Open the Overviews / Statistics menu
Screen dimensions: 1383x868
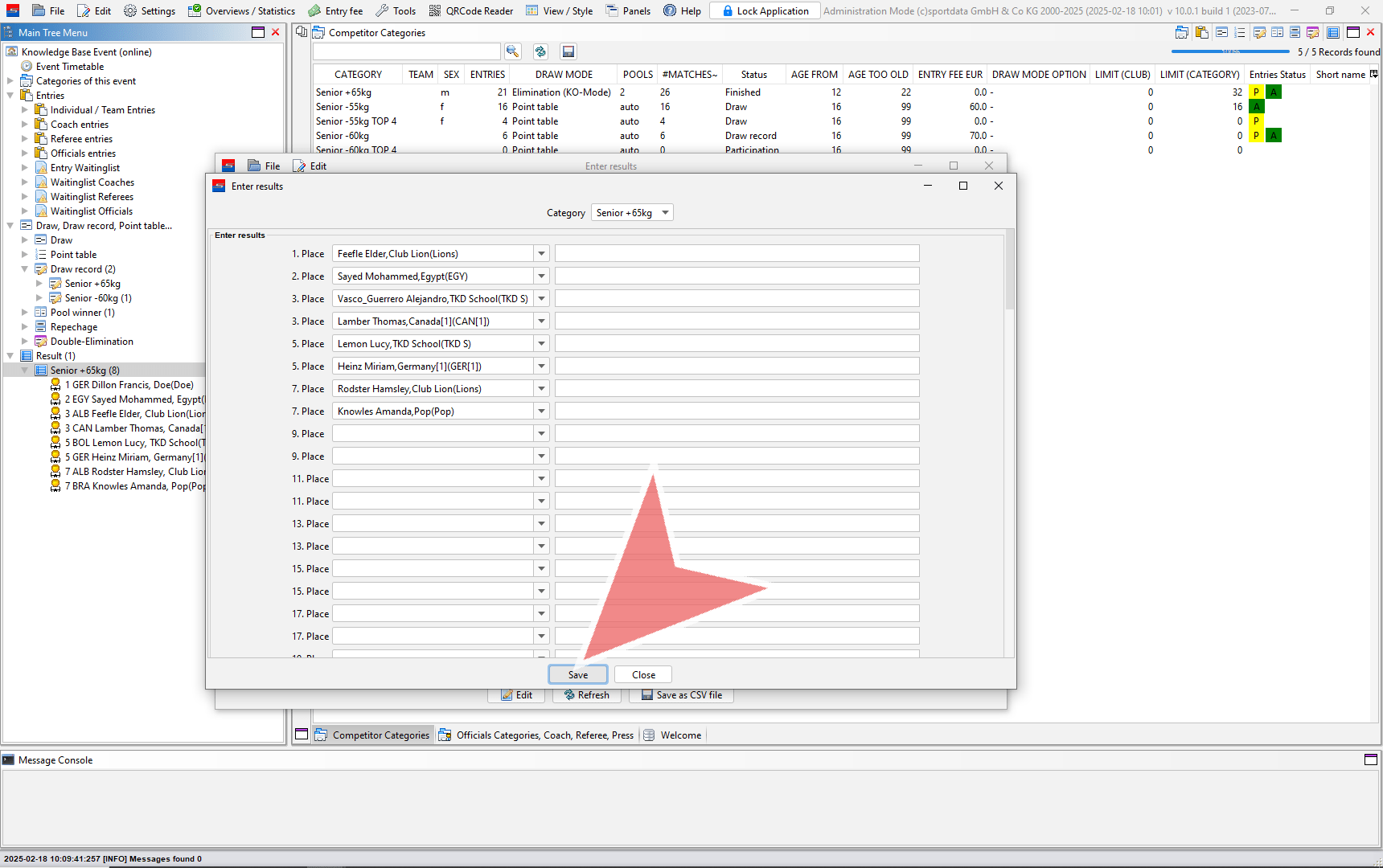(242, 10)
